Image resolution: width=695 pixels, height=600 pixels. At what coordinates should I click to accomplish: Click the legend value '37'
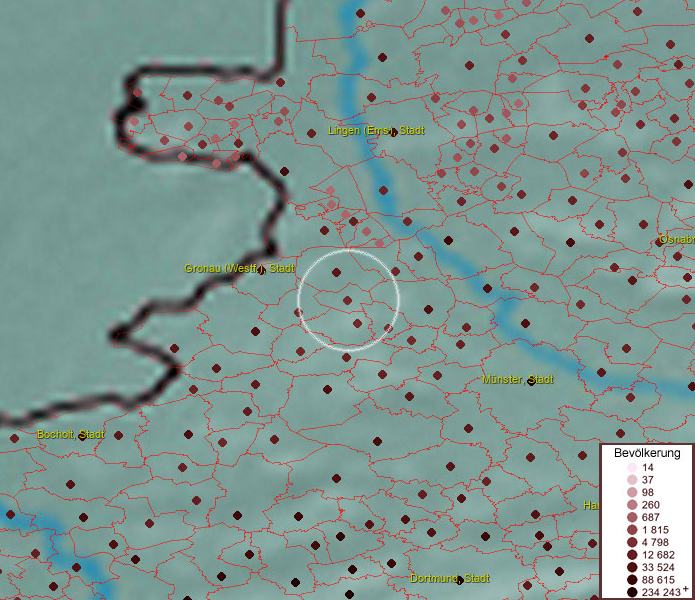[x=648, y=480]
